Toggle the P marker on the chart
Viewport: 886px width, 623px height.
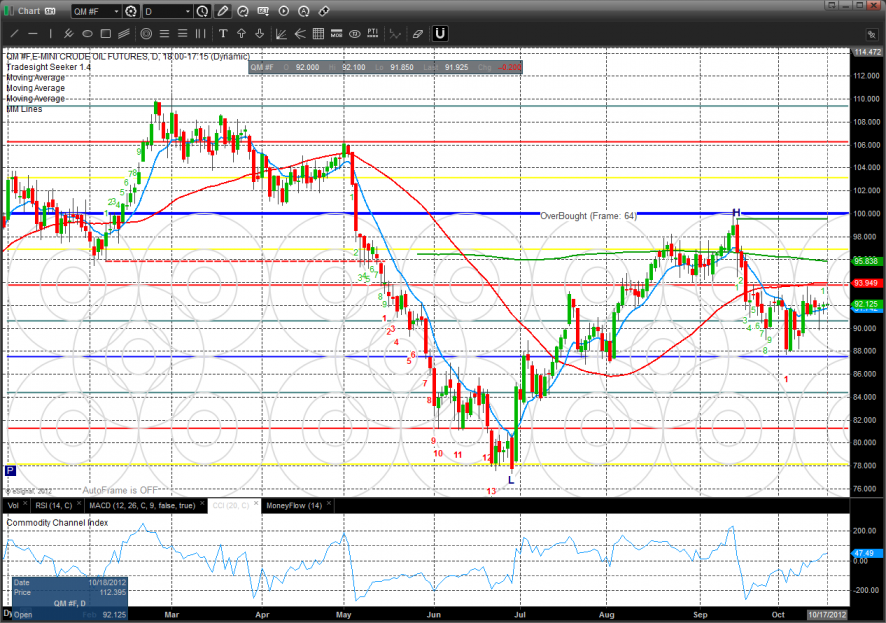click(10, 471)
